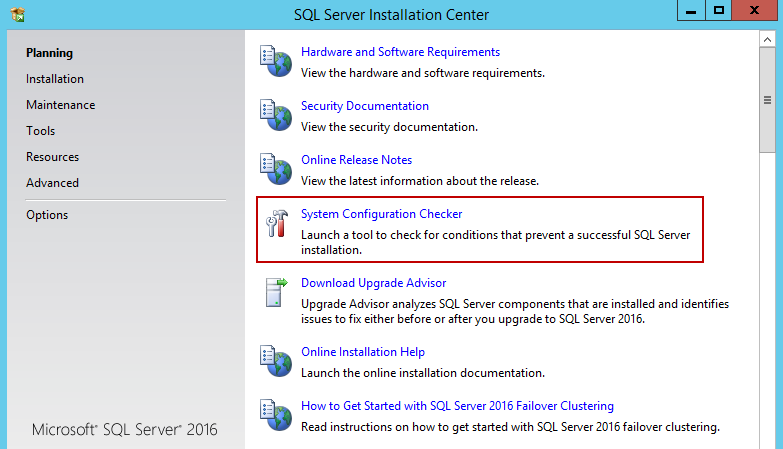Click the 'Read instructions on how to get started' description
Screen dimensions: 783x449
pos(510,427)
